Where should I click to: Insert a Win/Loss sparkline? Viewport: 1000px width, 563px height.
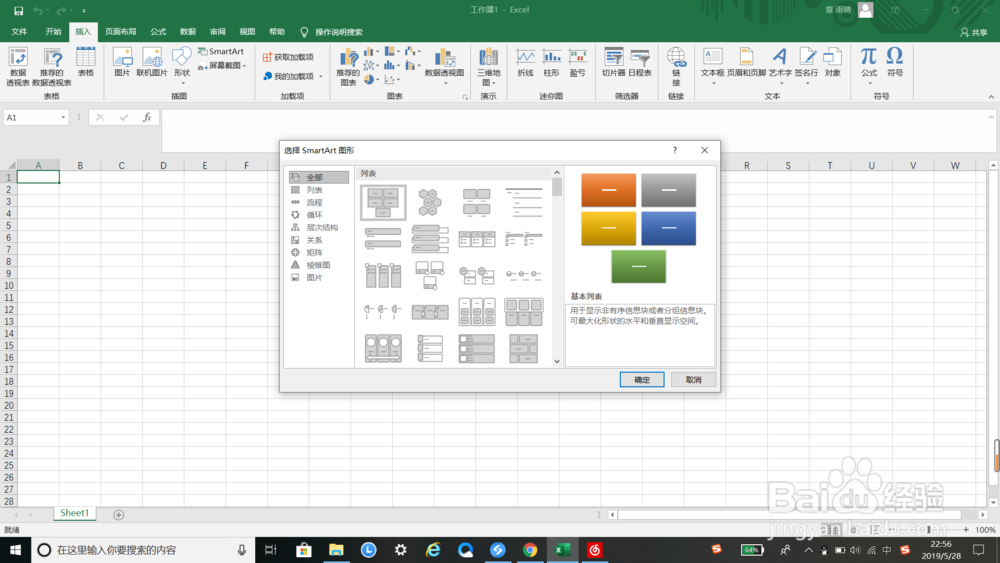pos(578,62)
